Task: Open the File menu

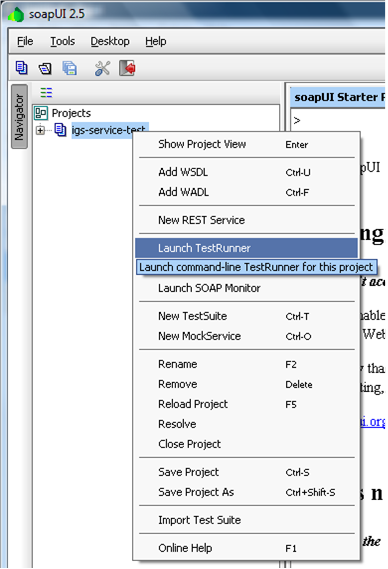Action: pos(25,41)
